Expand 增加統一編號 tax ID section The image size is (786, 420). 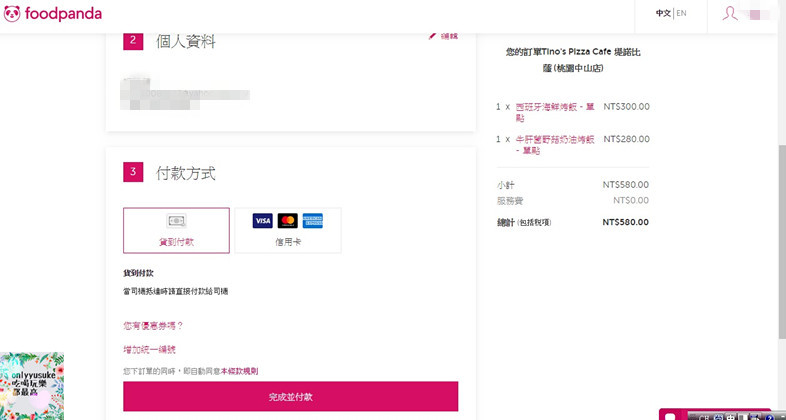coord(149,349)
